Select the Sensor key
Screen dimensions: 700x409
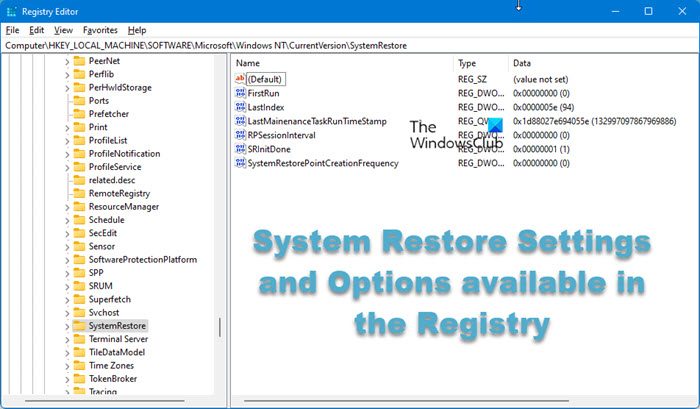pos(102,246)
